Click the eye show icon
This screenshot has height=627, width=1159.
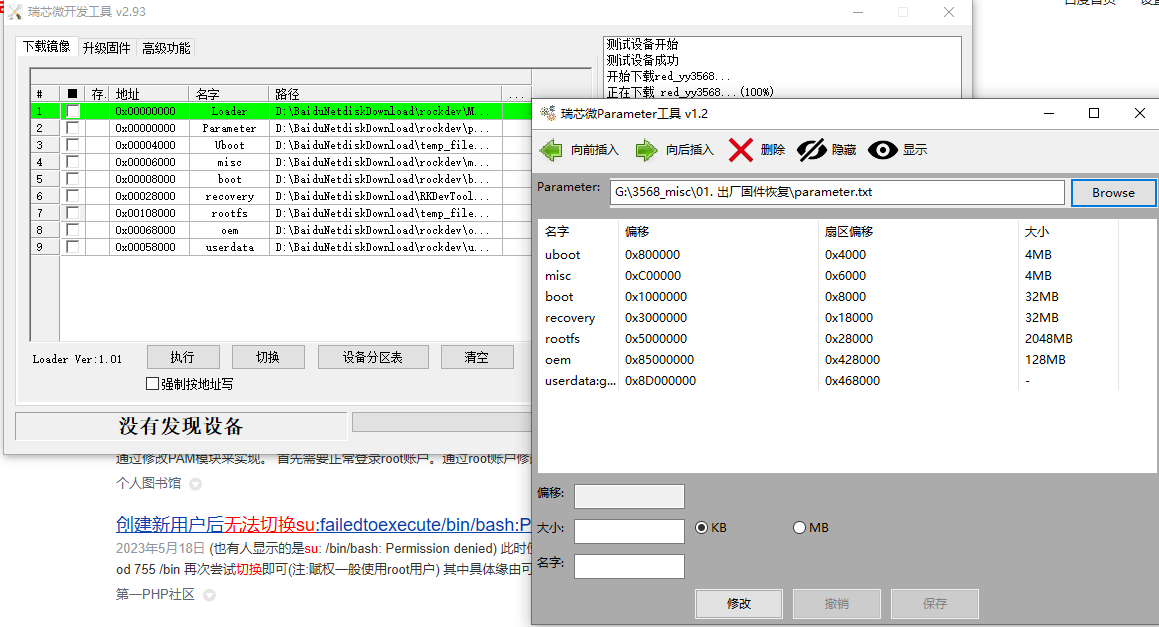point(883,150)
